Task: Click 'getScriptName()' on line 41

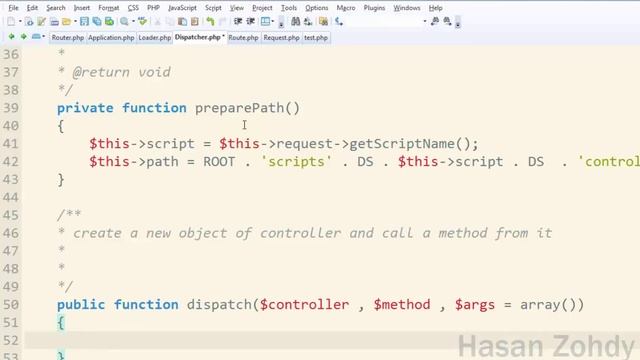Action: point(410,144)
